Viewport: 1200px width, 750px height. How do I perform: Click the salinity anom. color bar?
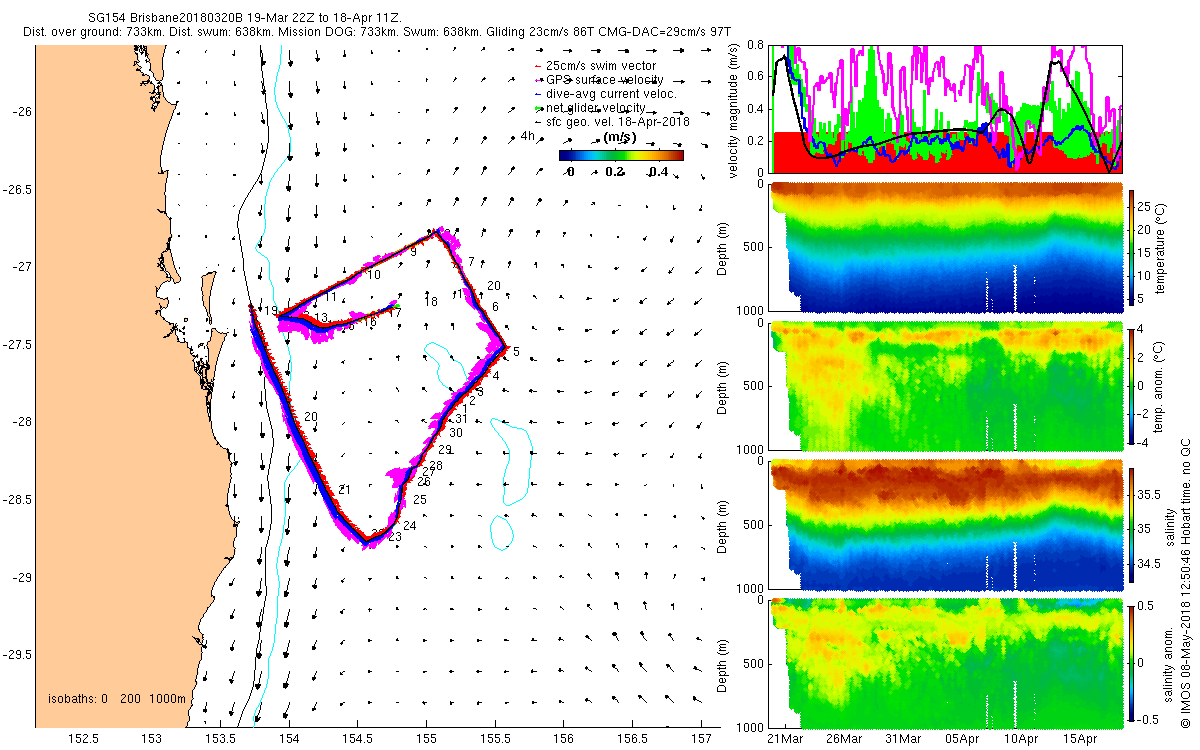click(1133, 663)
